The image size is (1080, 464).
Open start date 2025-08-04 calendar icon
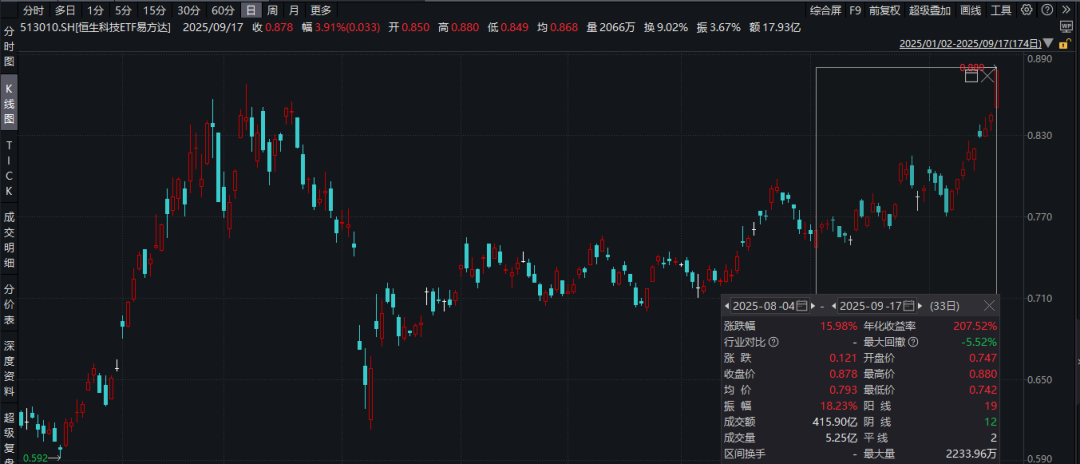pos(802,306)
